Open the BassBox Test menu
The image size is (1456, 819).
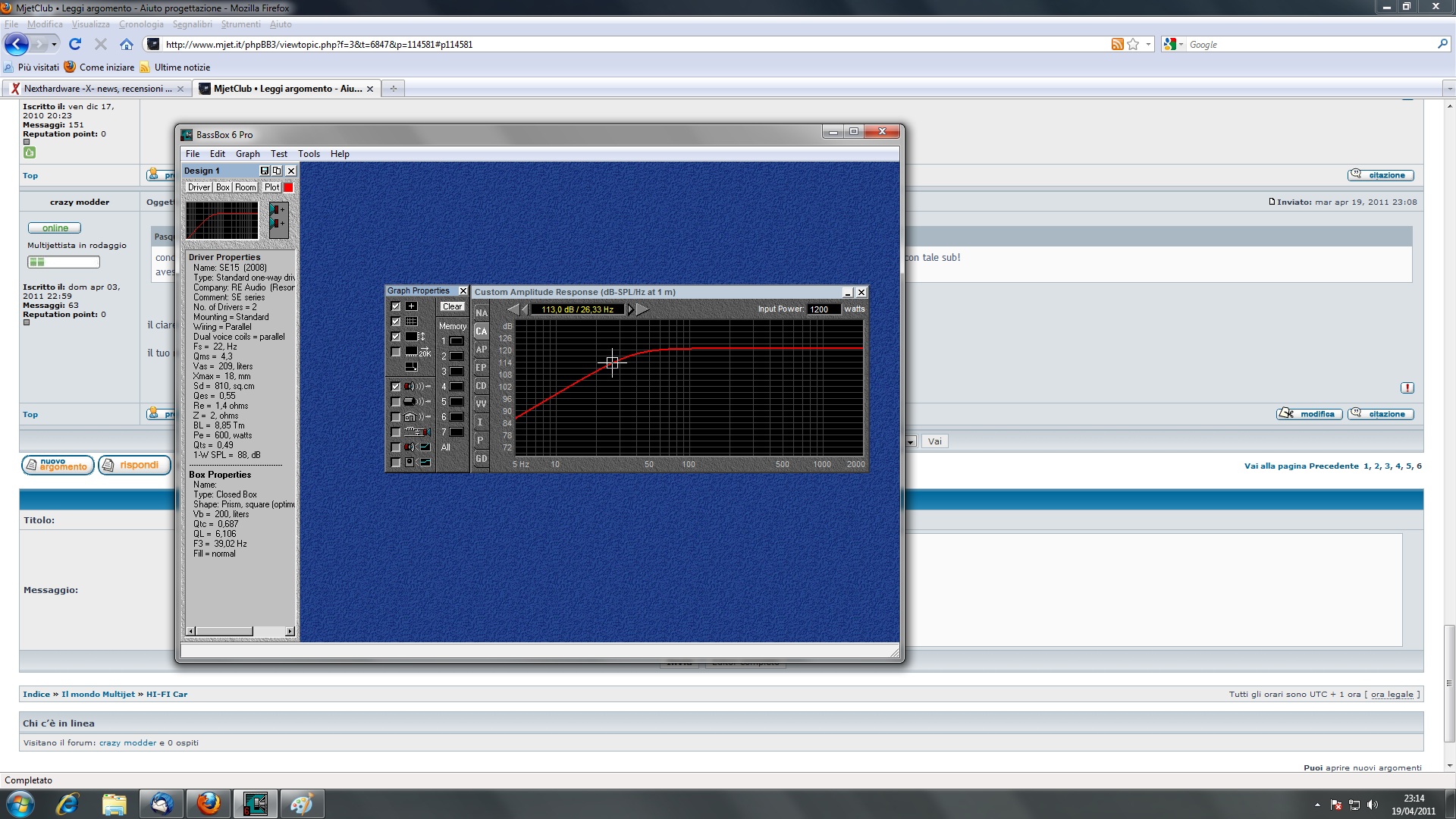click(279, 154)
